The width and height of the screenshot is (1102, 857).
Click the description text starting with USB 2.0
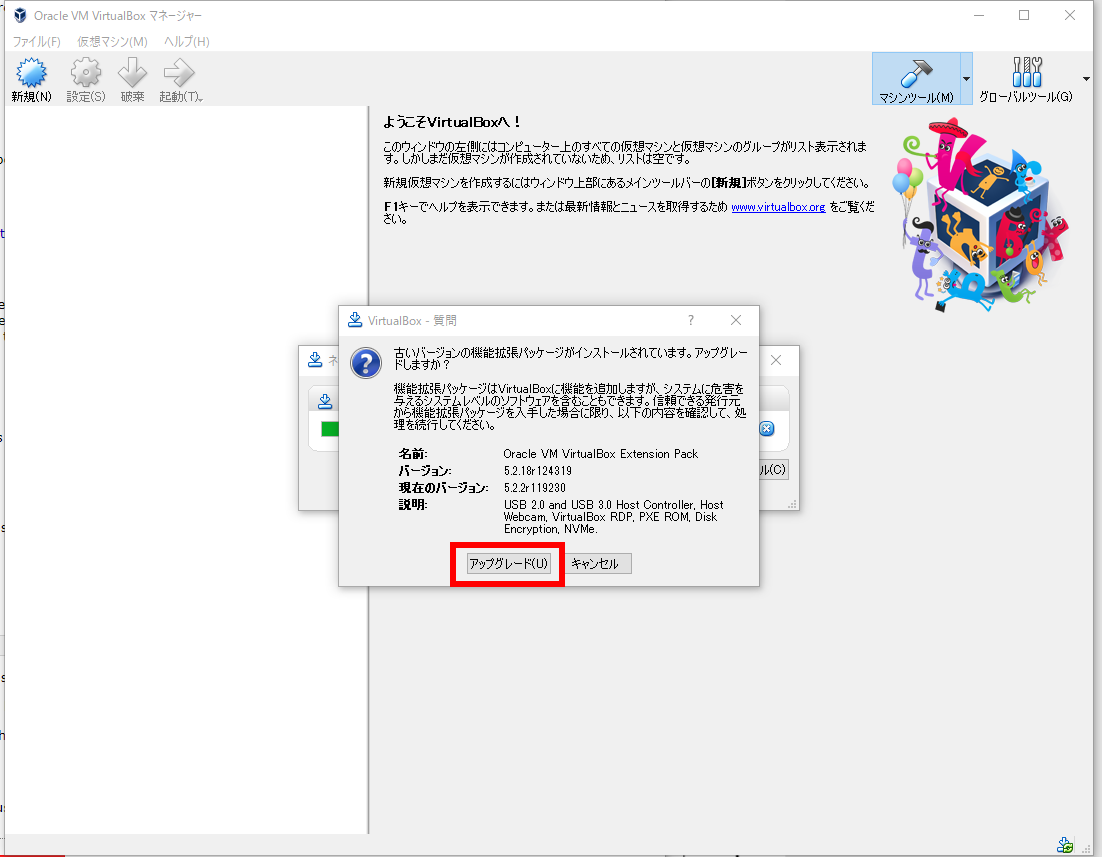(x=614, y=517)
